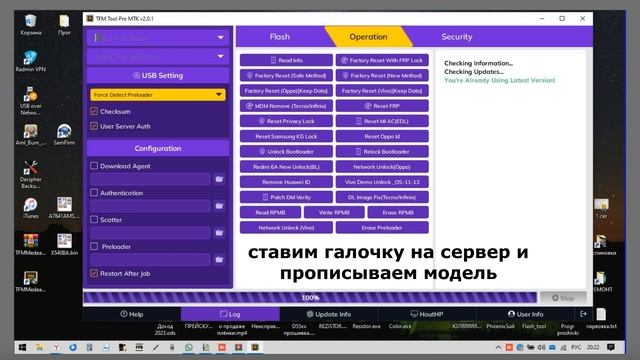Open WhatsApp from the taskbar
The image size is (640, 360).
pos(189,347)
